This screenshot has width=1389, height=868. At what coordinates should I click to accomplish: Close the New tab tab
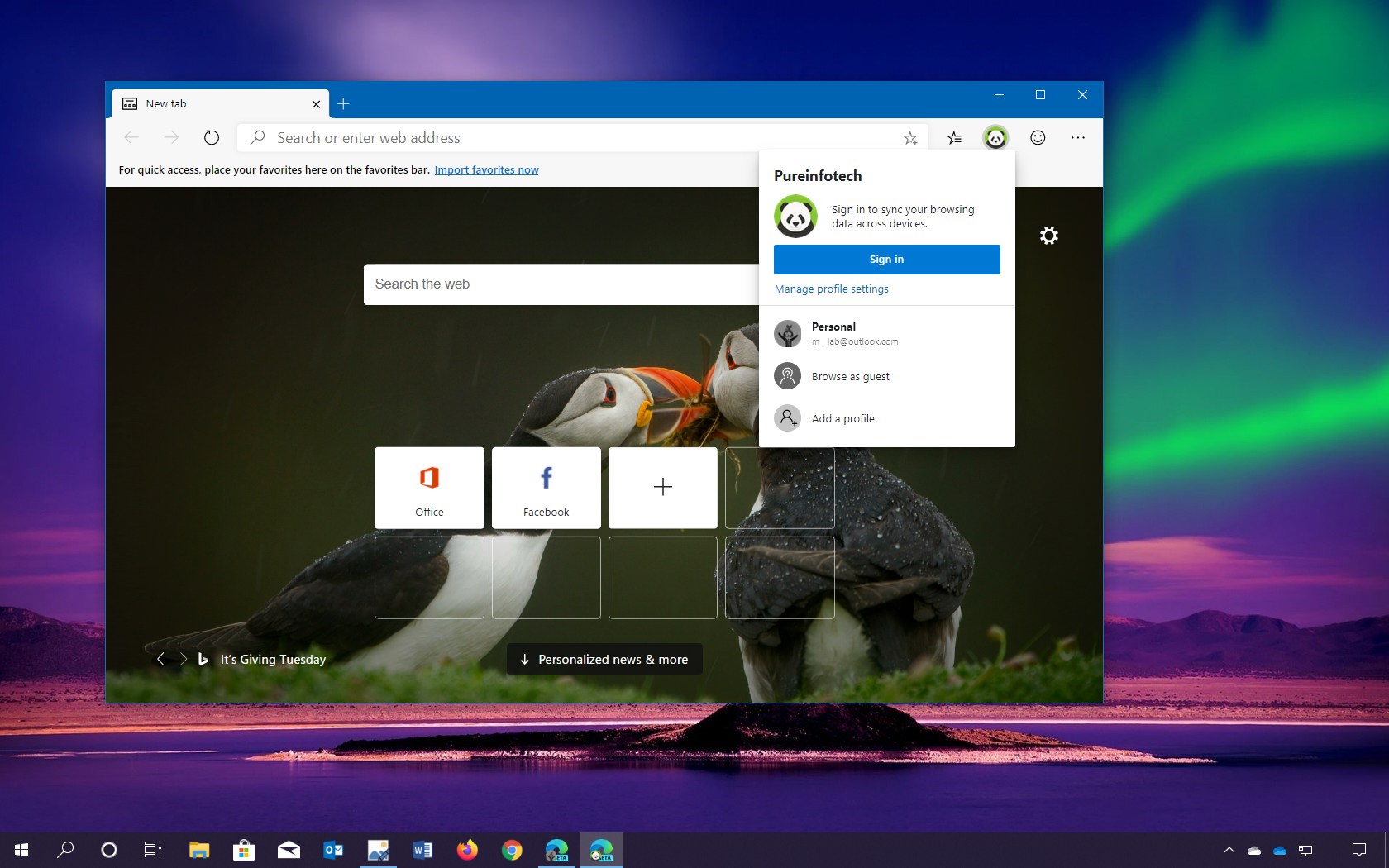click(x=316, y=104)
